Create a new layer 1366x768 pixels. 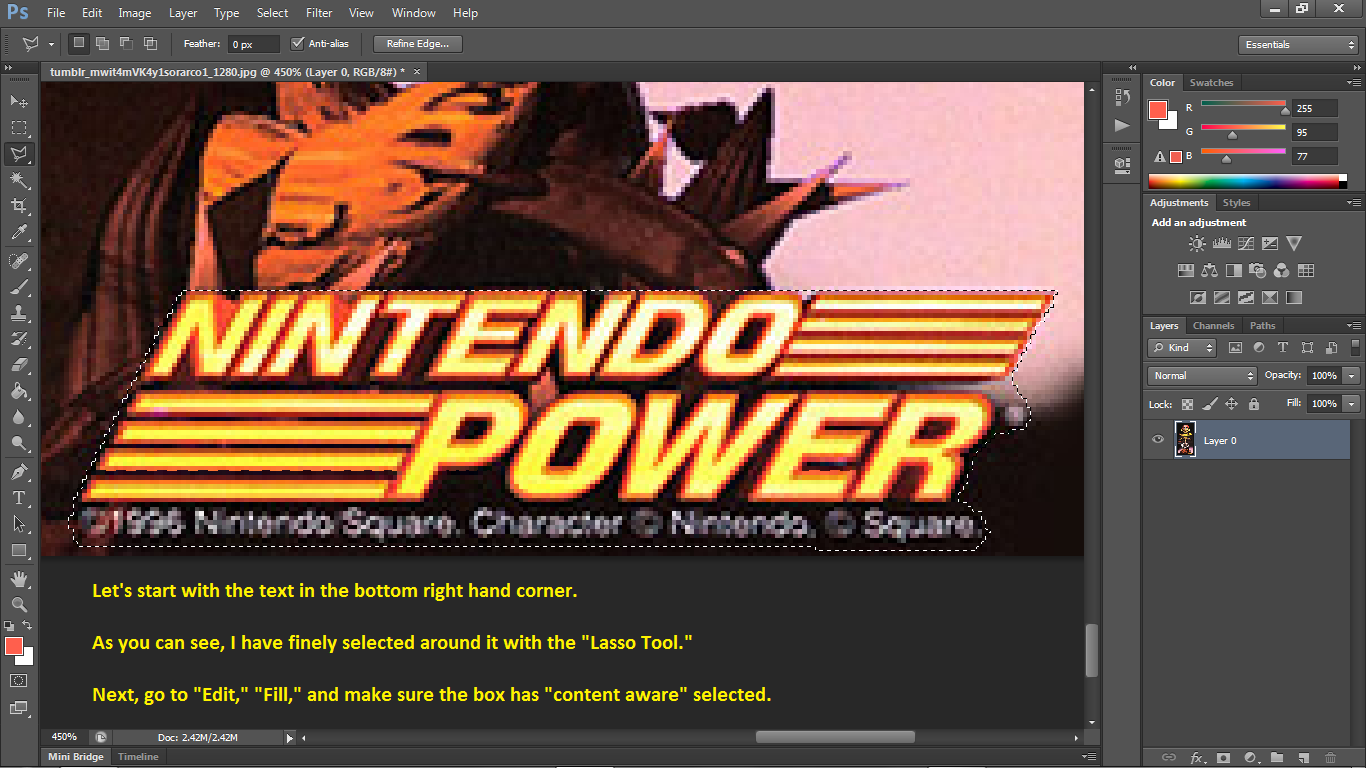tap(1303, 758)
